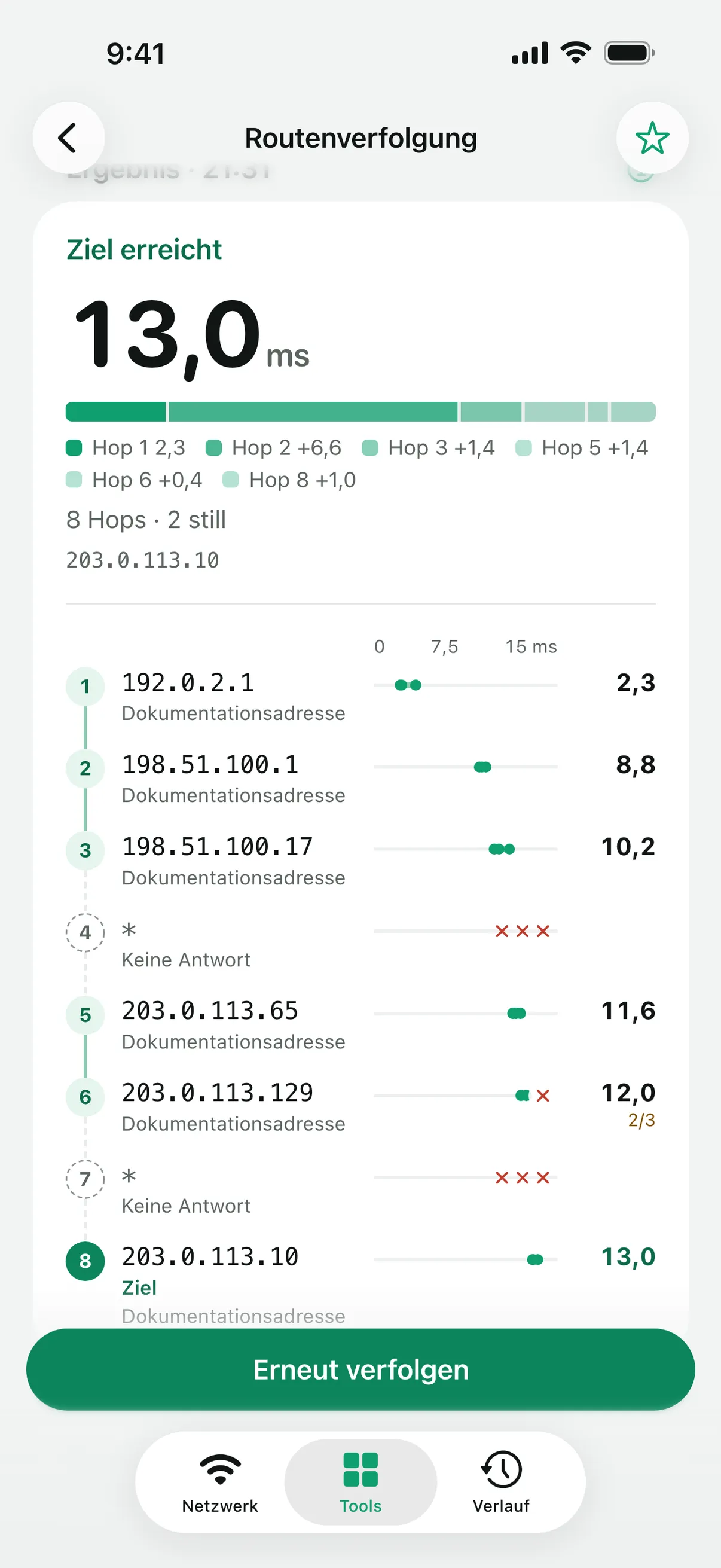Tap the red X on hop 6 chart
Screen dimensions: 721x1568
tap(543, 1096)
